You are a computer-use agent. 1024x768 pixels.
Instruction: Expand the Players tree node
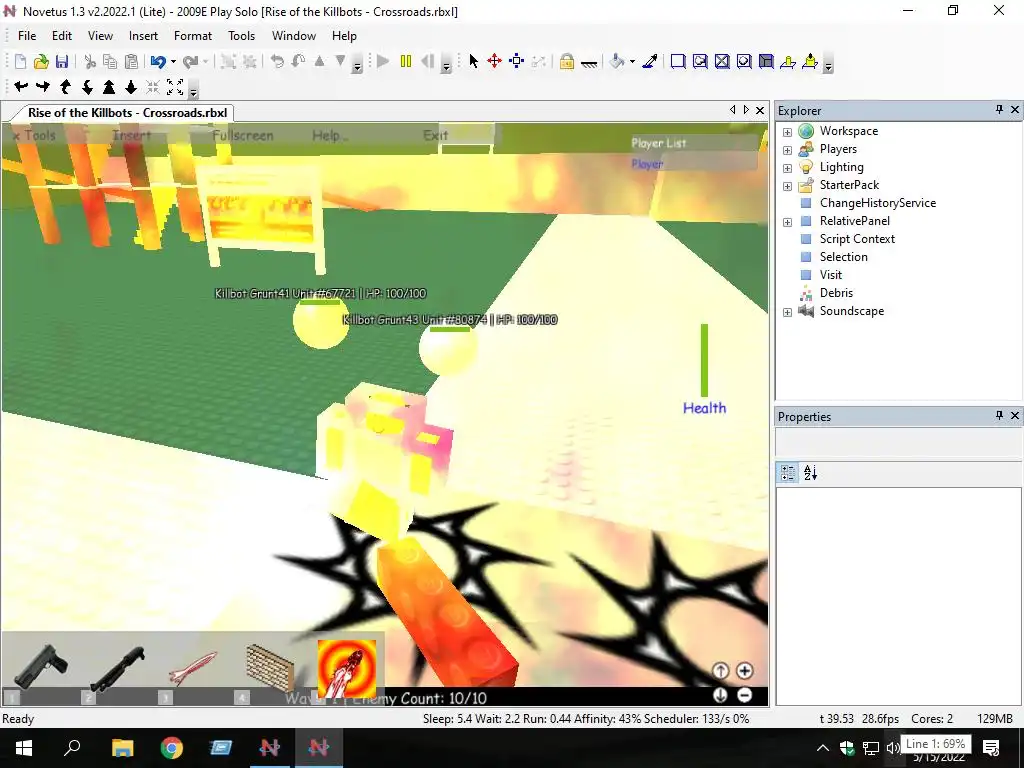787,150
